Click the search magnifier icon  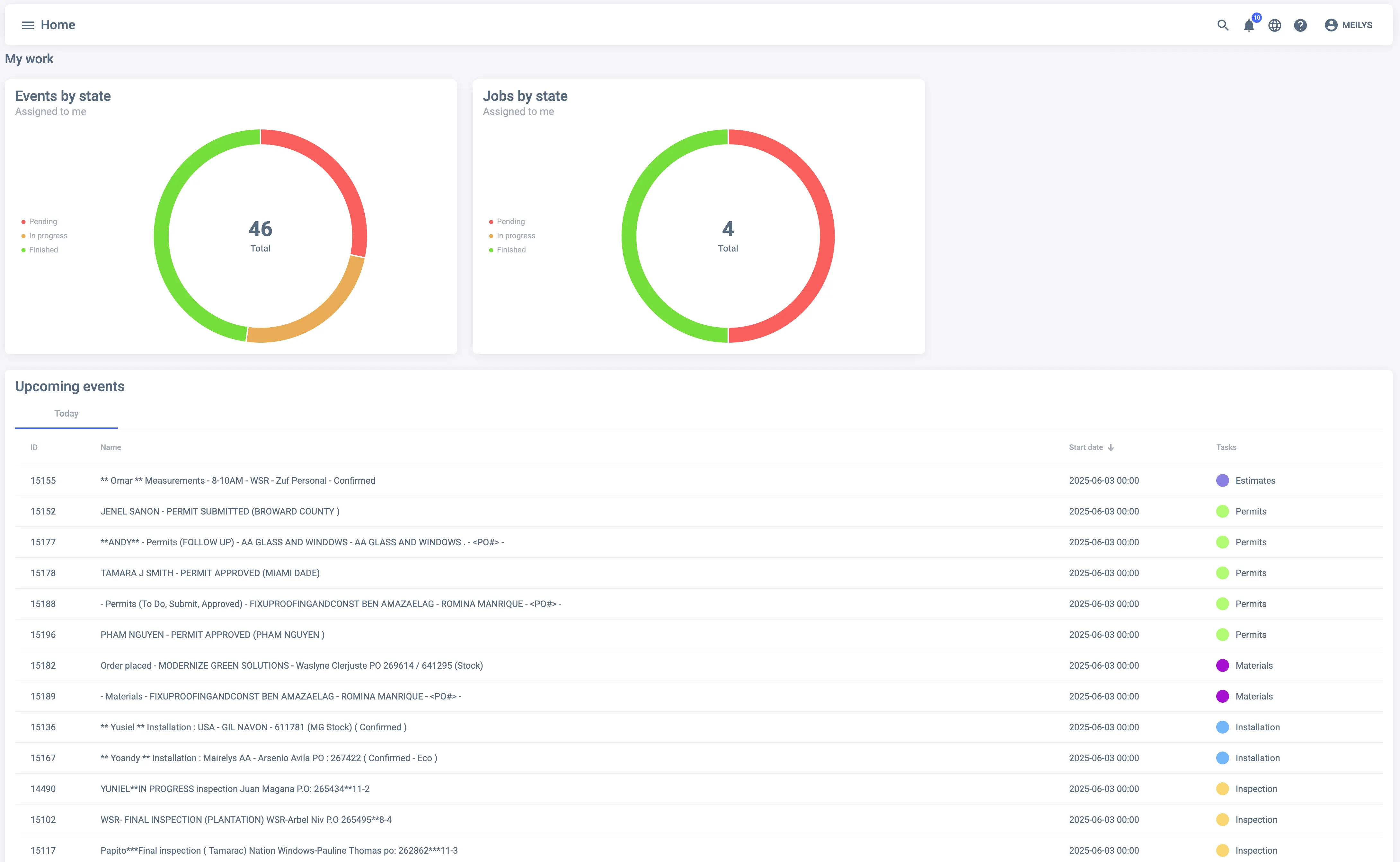pos(1223,25)
